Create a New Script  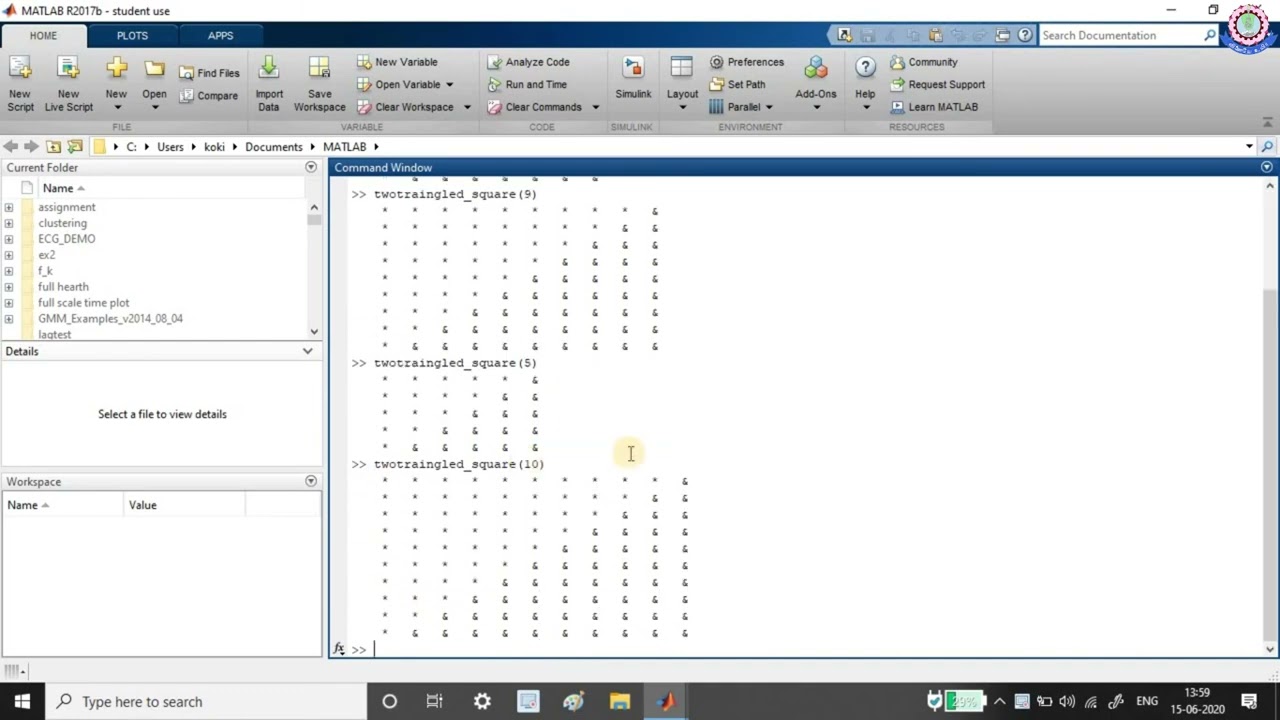point(20,84)
